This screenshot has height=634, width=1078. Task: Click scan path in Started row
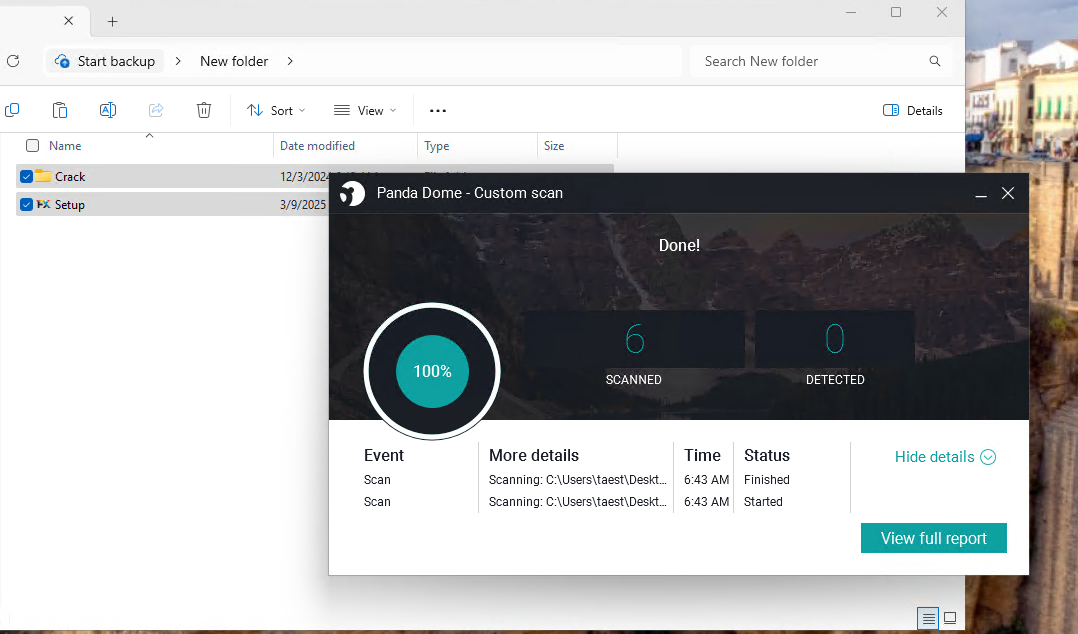pyautogui.click(x=578, y=502)
